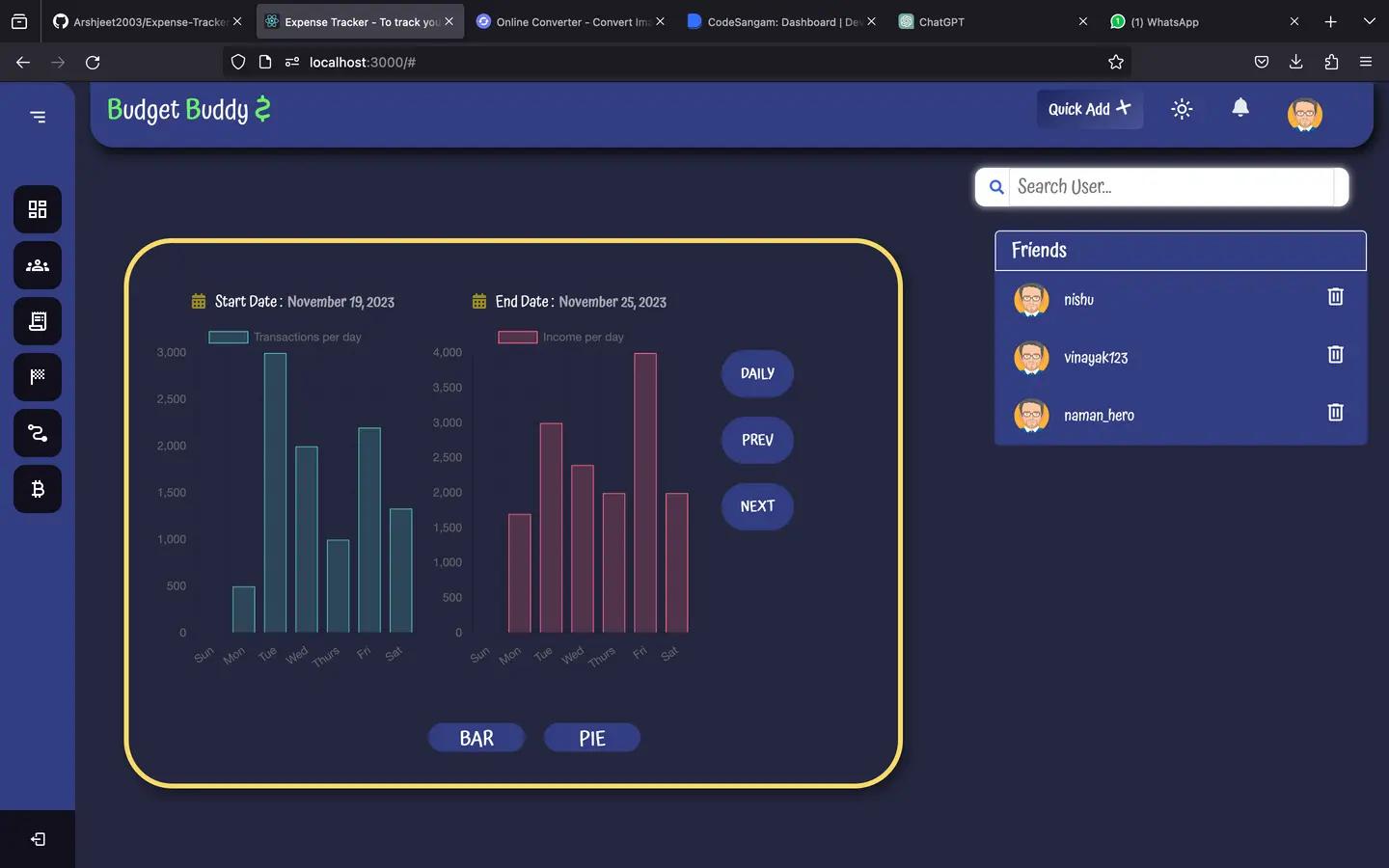Click the DAILY button

click(757, 373)
